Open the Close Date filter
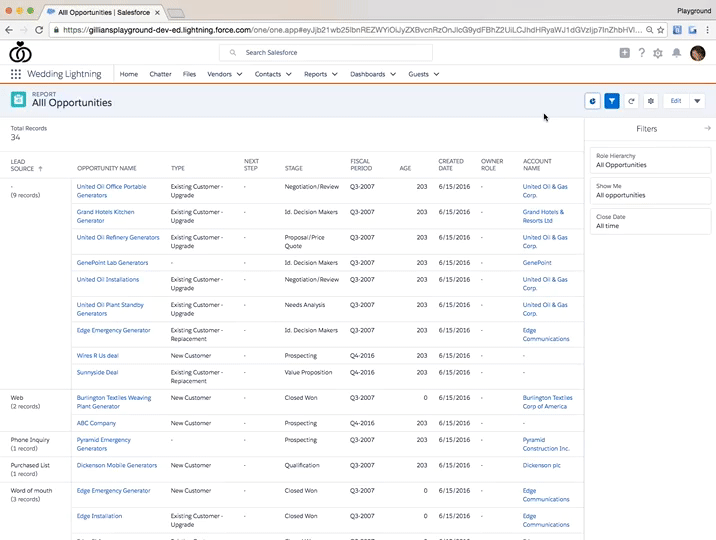716x540 pixels. click(650, 221)
